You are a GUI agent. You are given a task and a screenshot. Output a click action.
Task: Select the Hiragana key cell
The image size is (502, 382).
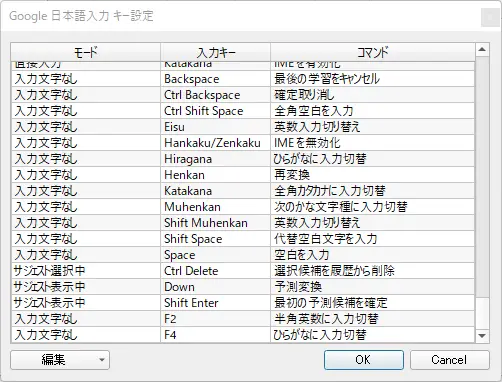[x=215, y=159]
